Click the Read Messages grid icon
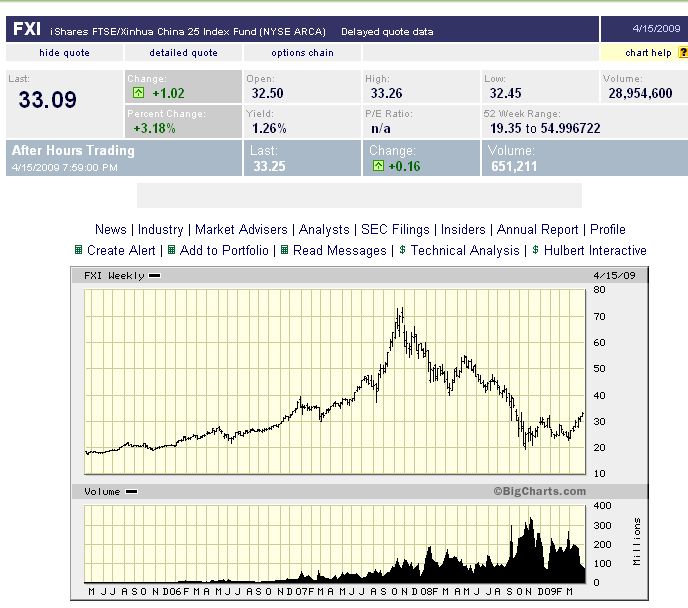Screen dimensions: 688x608 click(284, 250)
